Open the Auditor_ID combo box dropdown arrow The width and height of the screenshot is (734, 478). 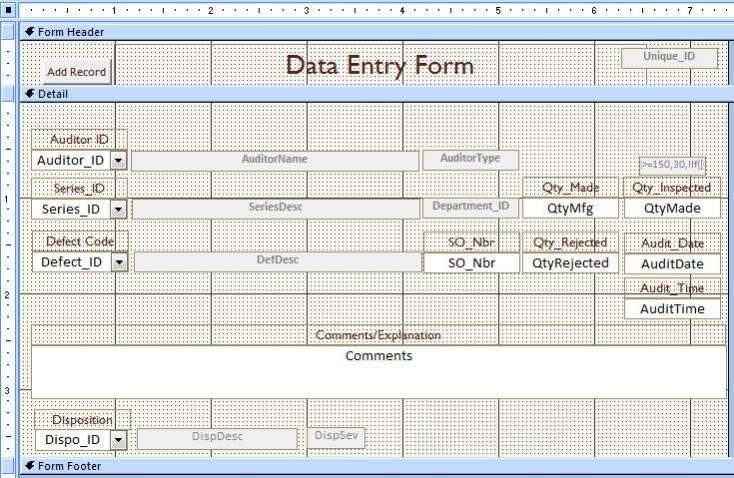(118, 161)
